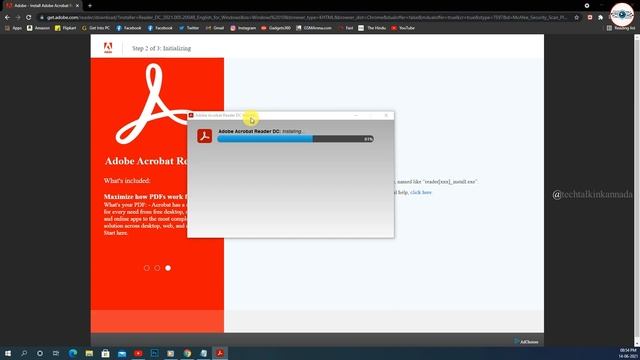Close the Acrobat Reader installer window

[386, 116]
